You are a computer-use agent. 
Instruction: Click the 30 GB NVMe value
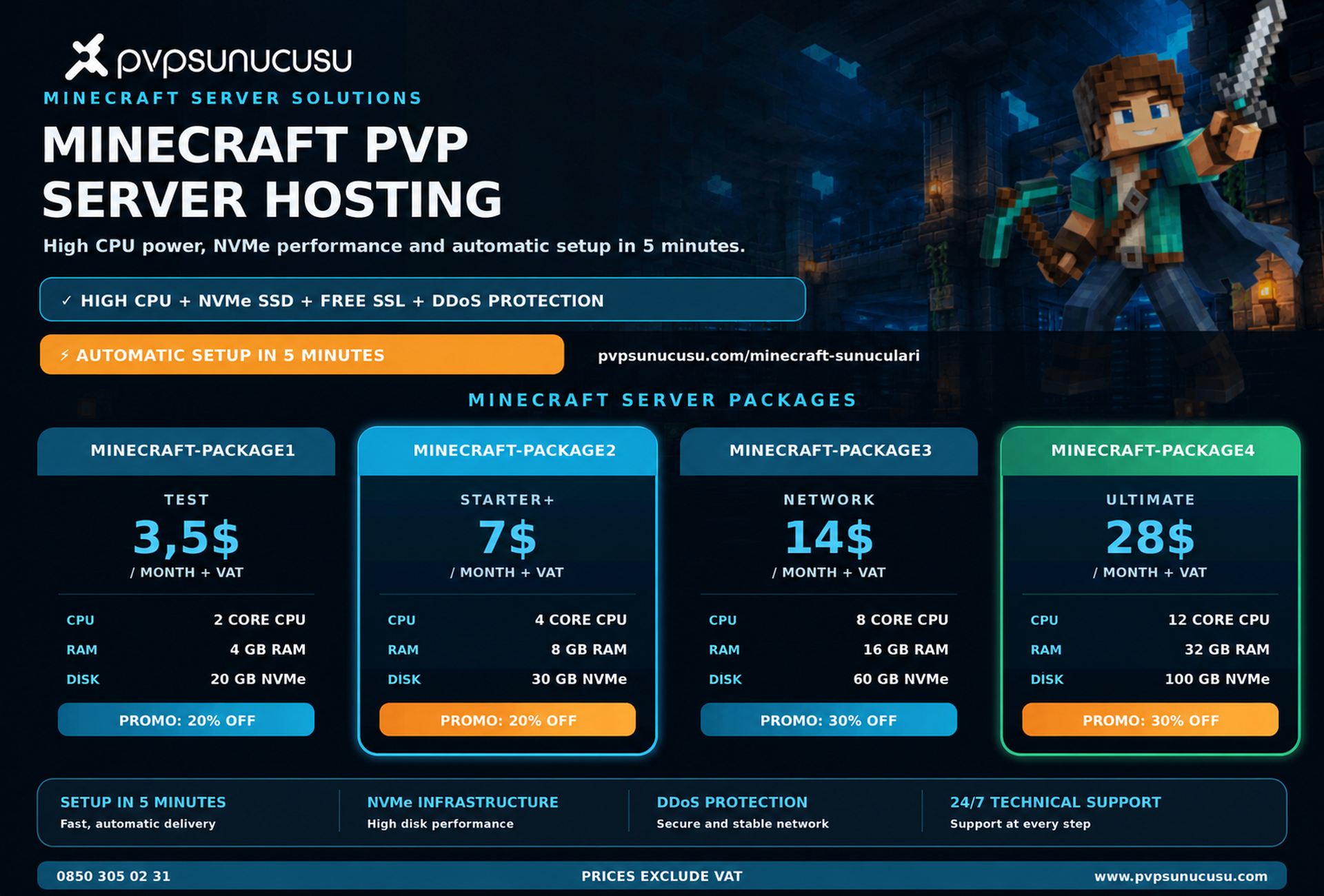[x=579, y=679]
